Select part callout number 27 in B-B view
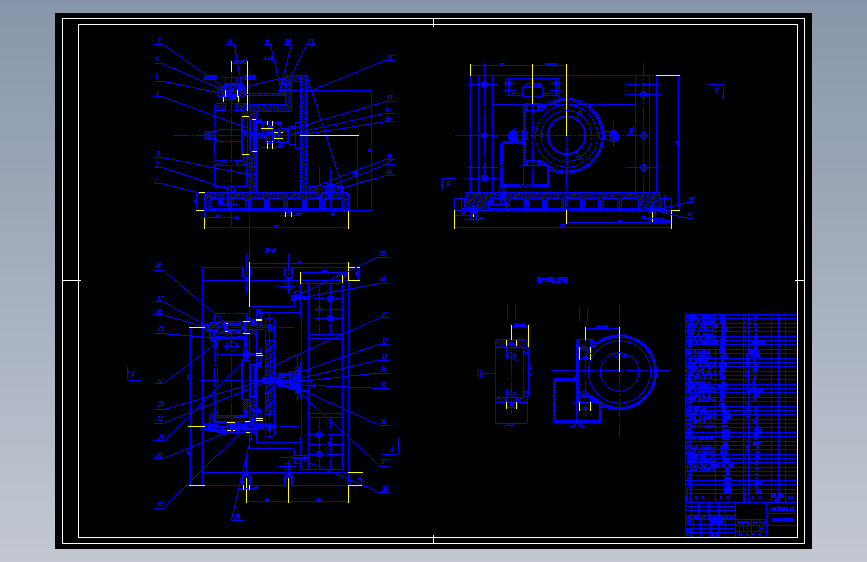 (x=160, y=299)
